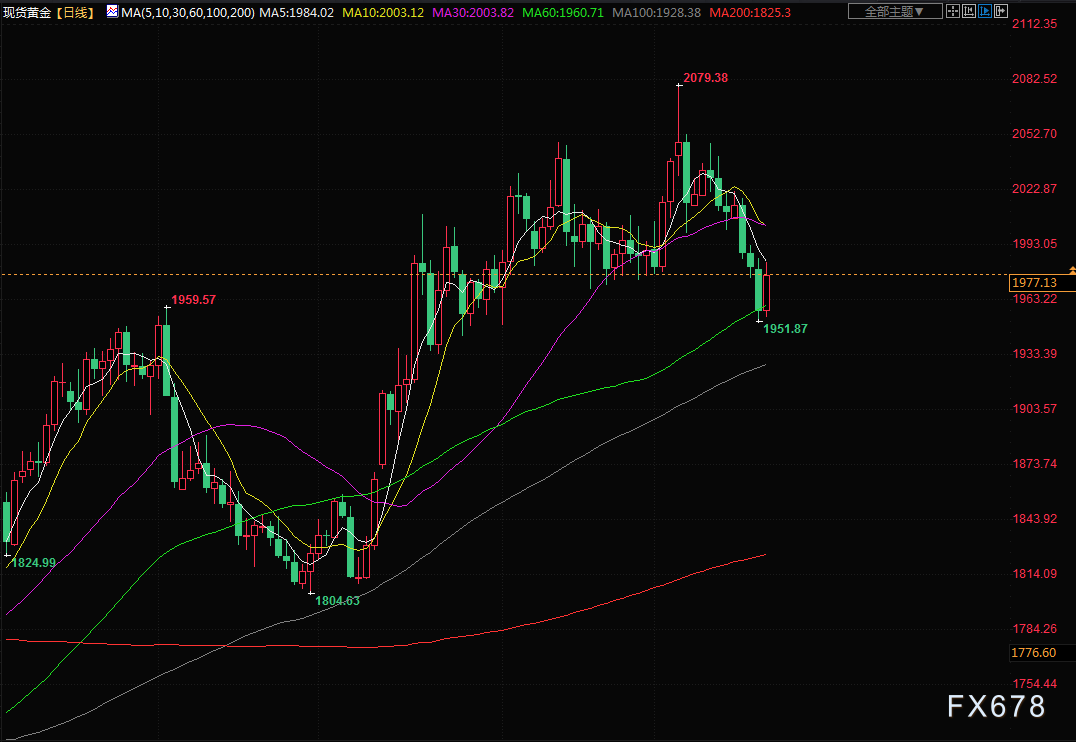This screenshot has width=1076, height=742.
Task: Click the compress price axis icon
Action: [x=972, y=12]
